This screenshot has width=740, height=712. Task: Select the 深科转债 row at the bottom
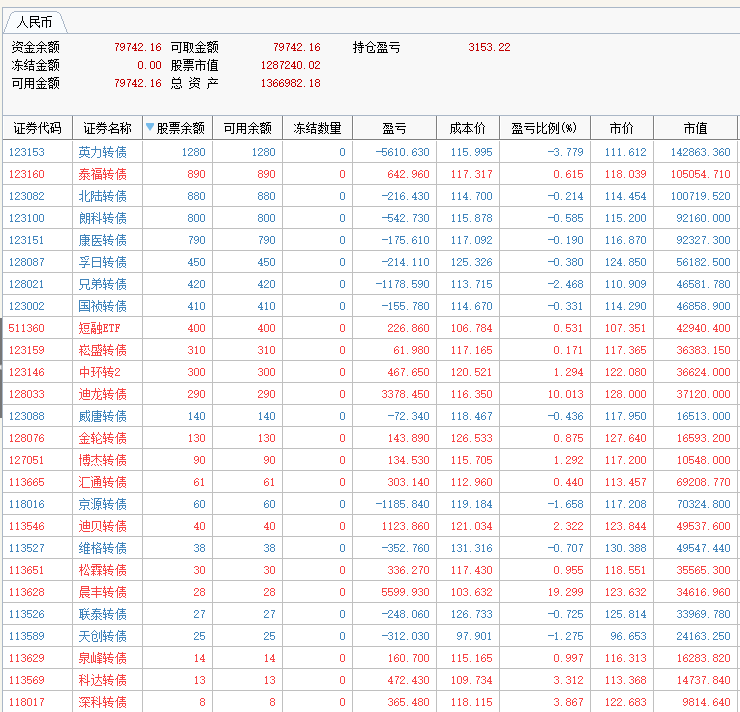pyautogui.click(x=102, y=702)
